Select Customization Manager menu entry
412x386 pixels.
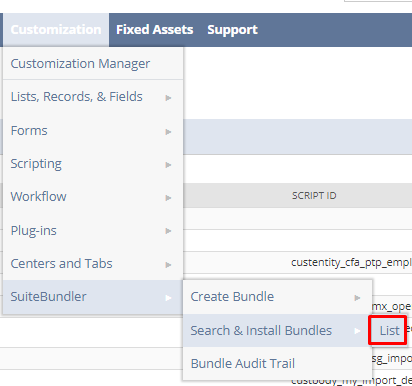pos(93,63)
